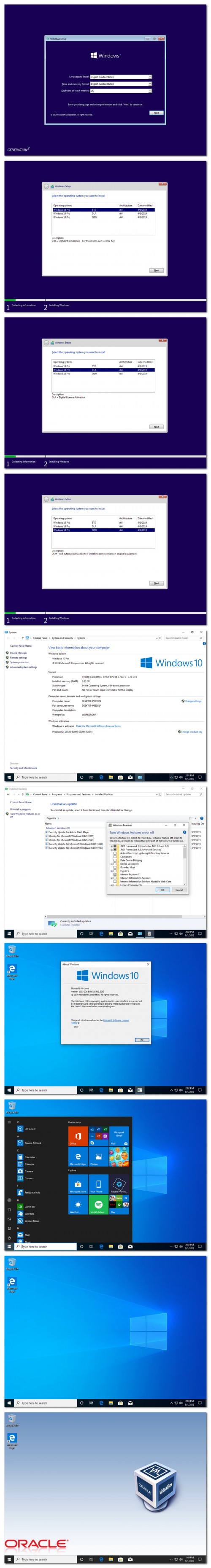Open the Weather tile
Image resolution: width=211 pixels, height=1568 pixels.
(78, 1205)
